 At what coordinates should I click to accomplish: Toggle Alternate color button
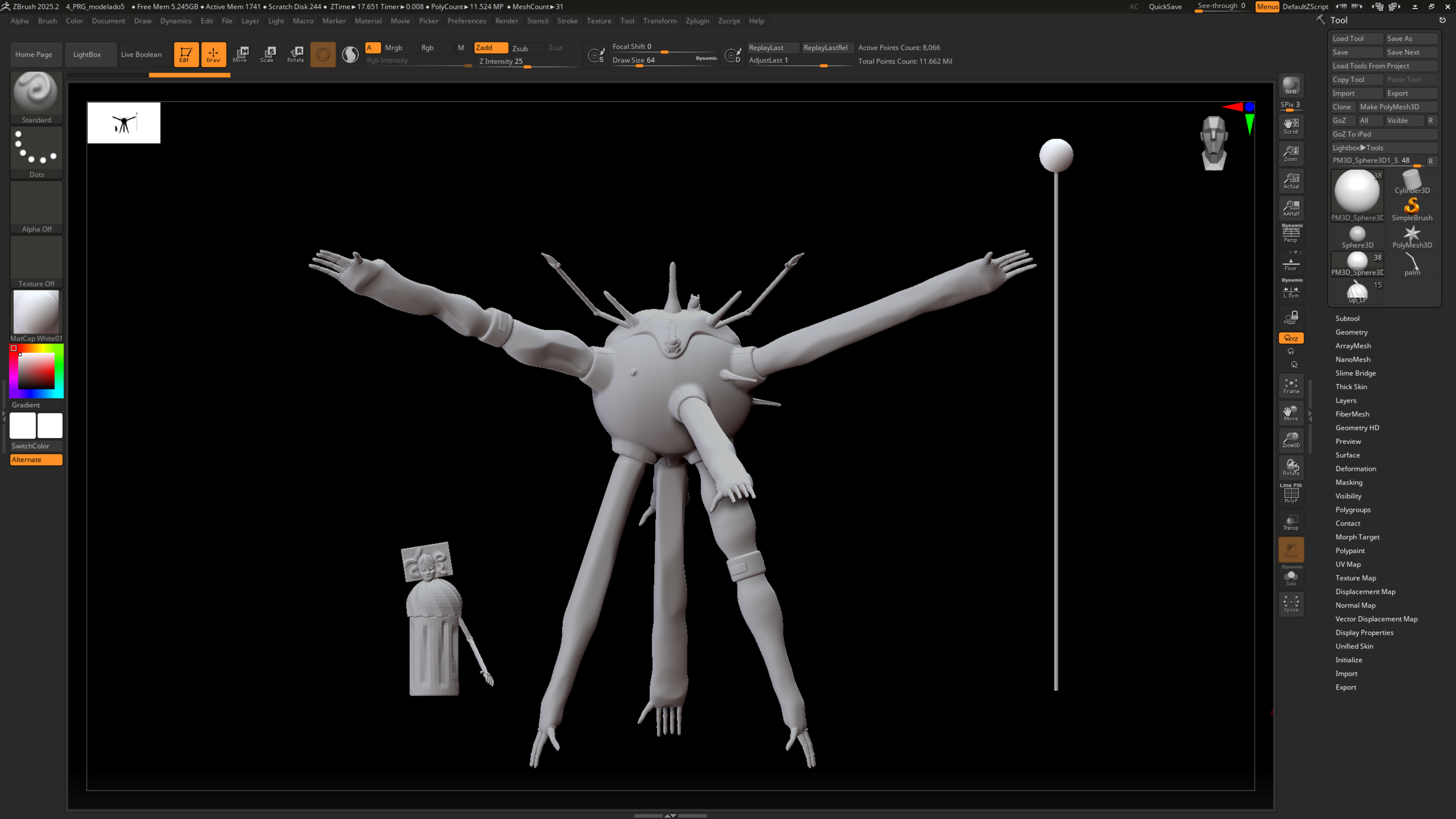[36, 460]
